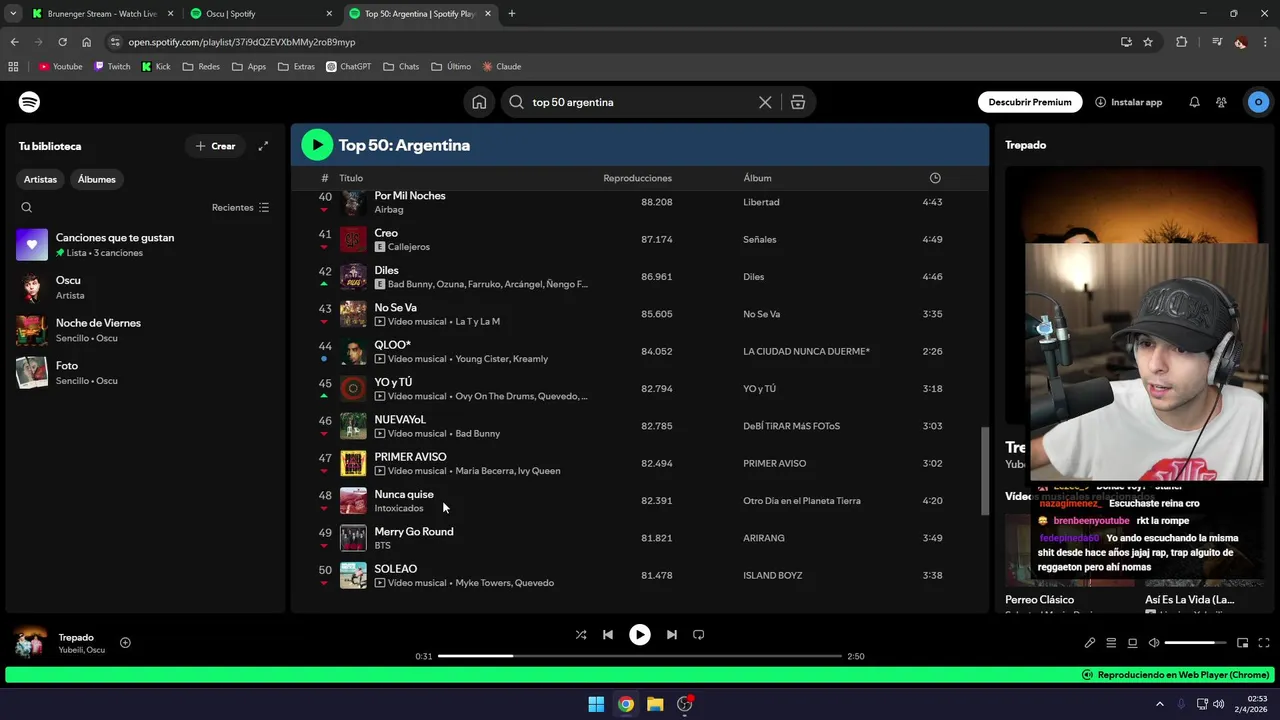Click YO y TÚ album cover thumbnail

click(353, 389)
